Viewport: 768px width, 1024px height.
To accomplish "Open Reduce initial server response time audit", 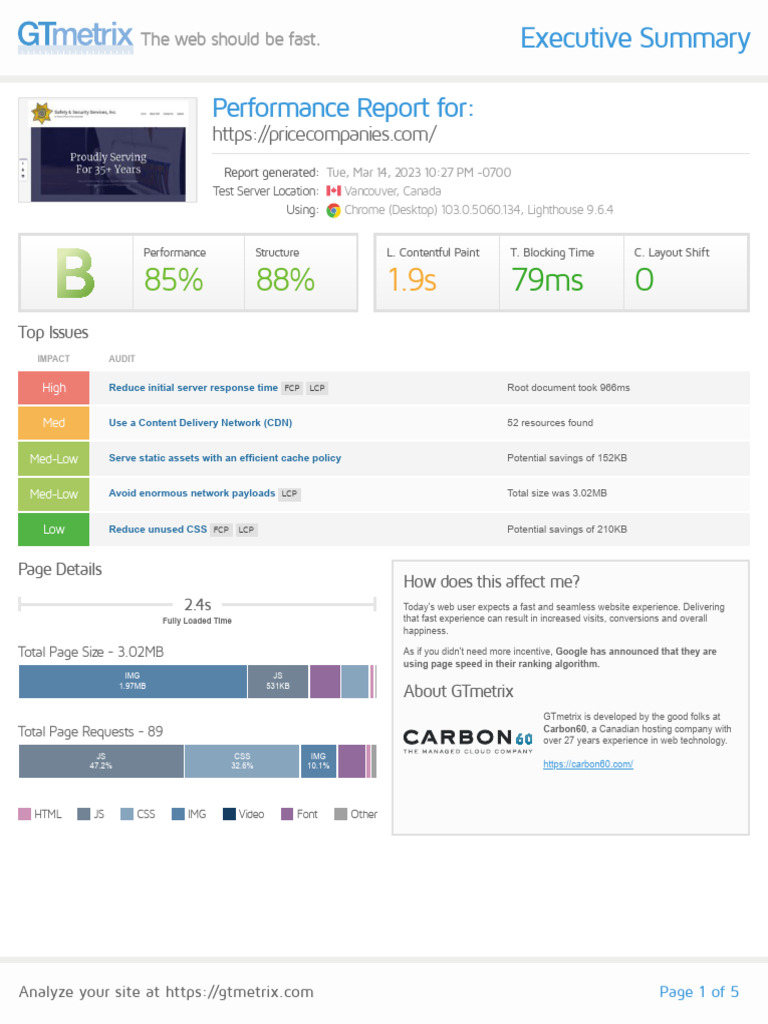I will click(193, 388).
